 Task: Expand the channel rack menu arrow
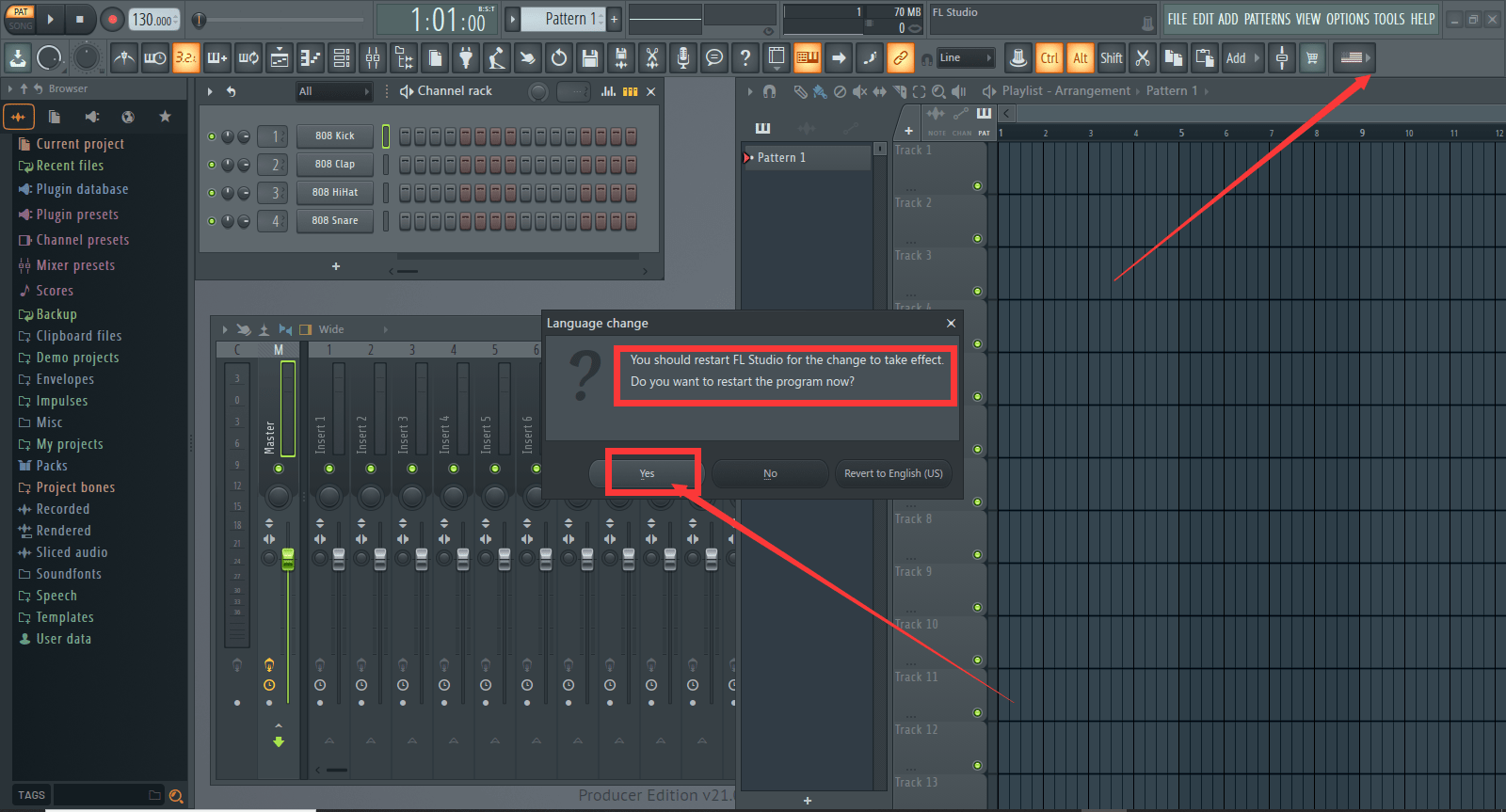210,91
